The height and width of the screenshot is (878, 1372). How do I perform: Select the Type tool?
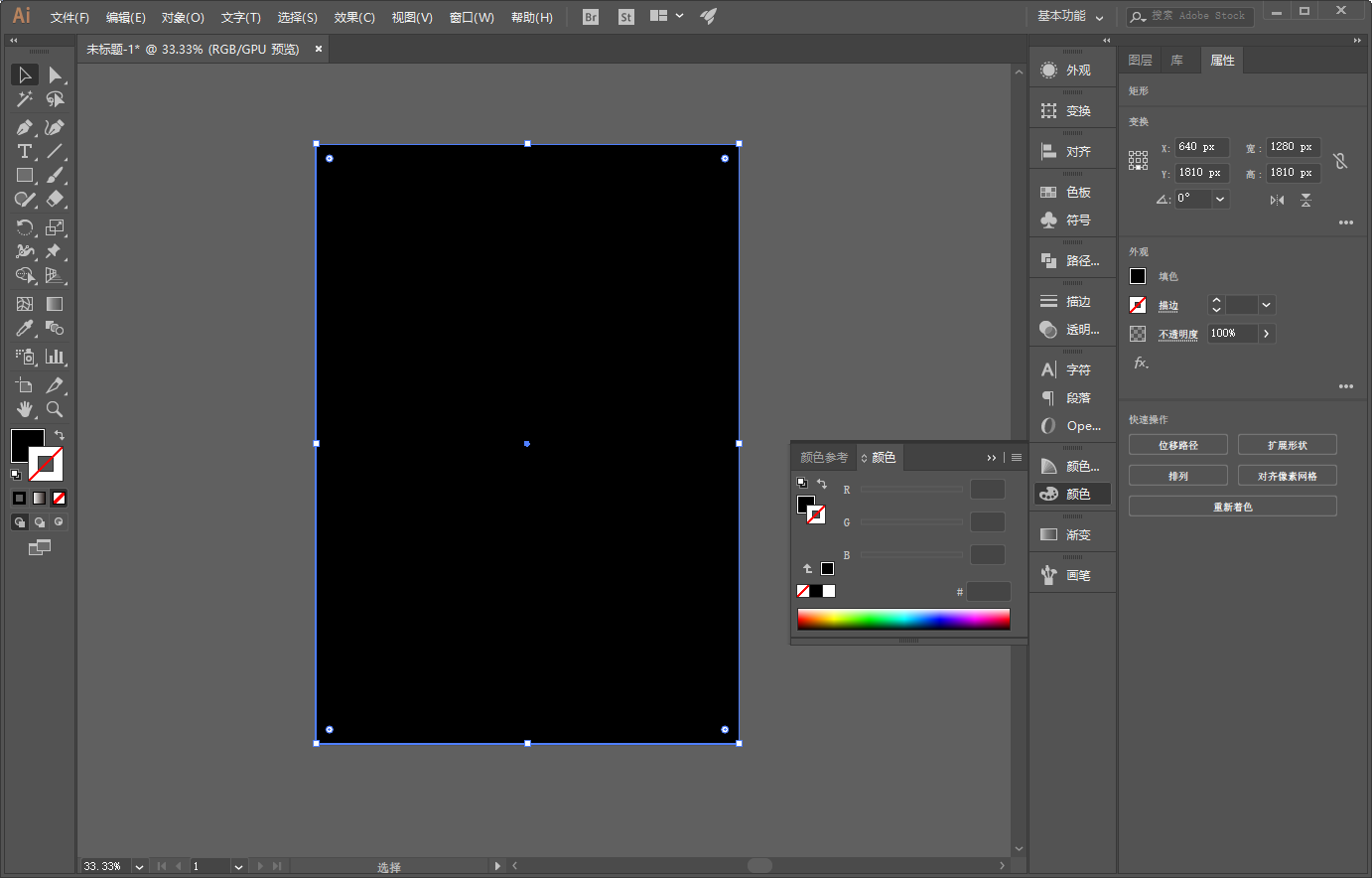pyautogui.click(x=25, y=151)
